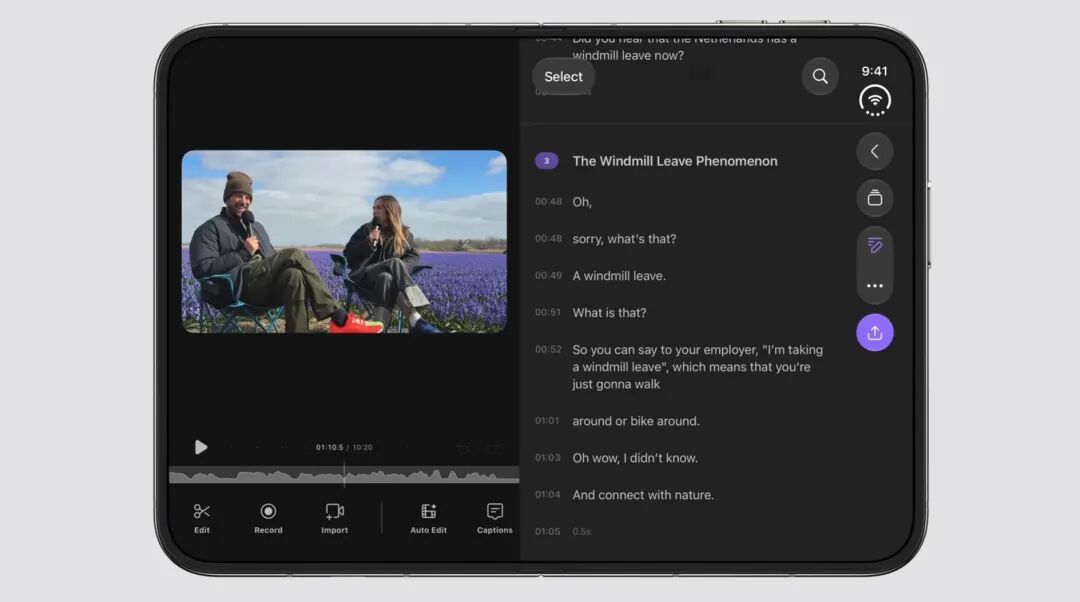The image size is (1080, 602).
Task: Click transcript line 'And connect with nature.'
Action: (x=643, y=495)
